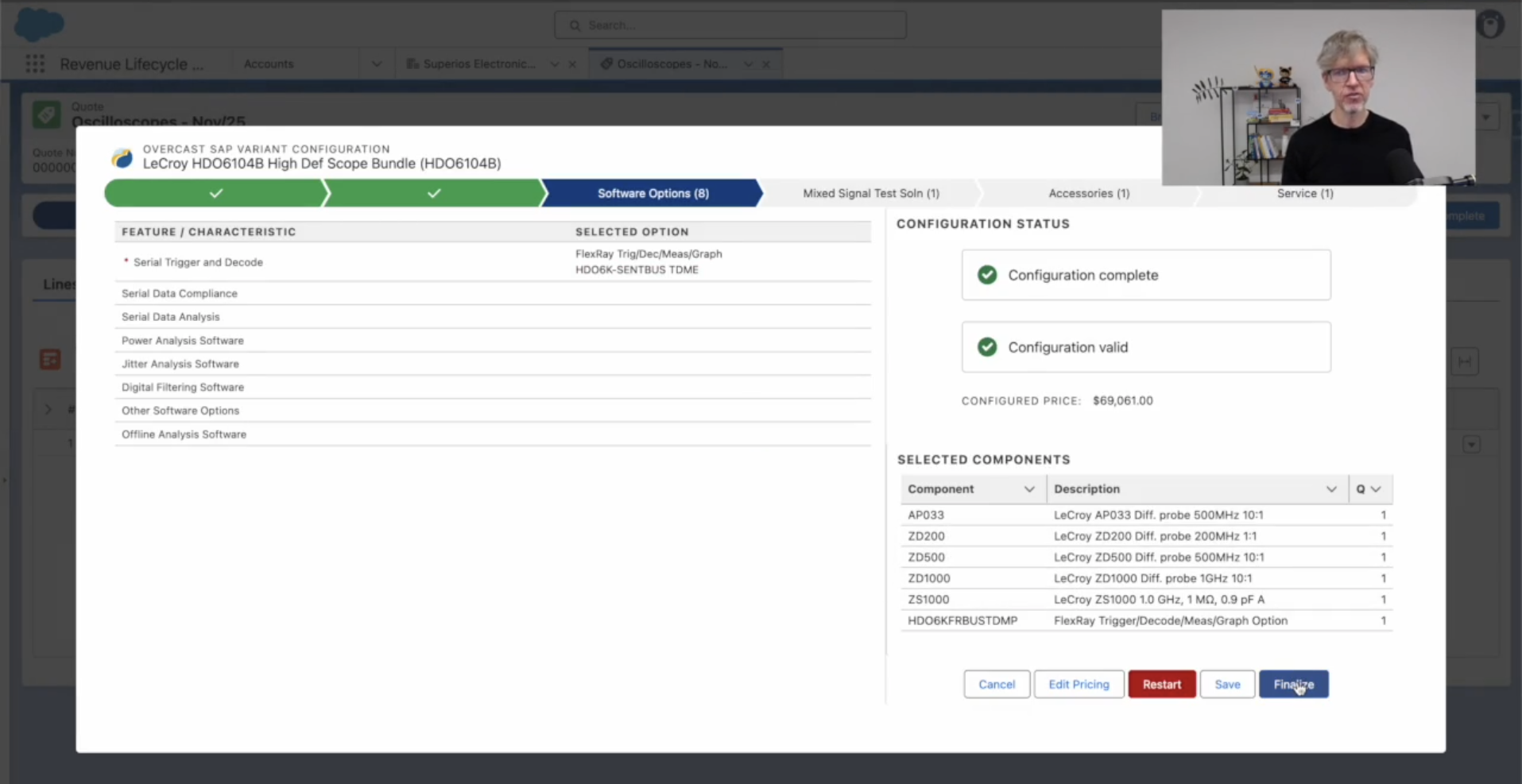
Task: Click the presenter webcam video thumbnail
Action: click(x=1318, y=98)
